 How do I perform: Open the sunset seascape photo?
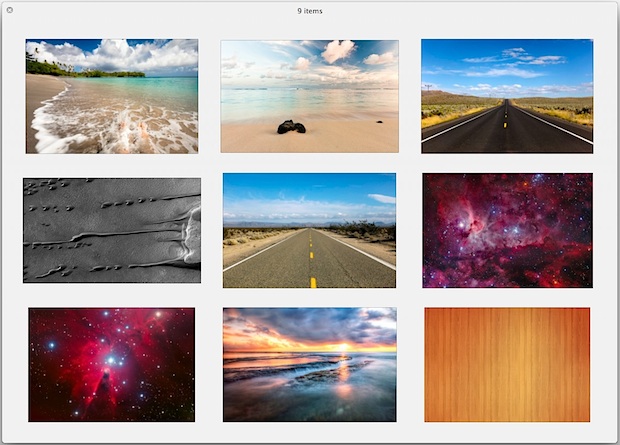[x=309, y=364]
